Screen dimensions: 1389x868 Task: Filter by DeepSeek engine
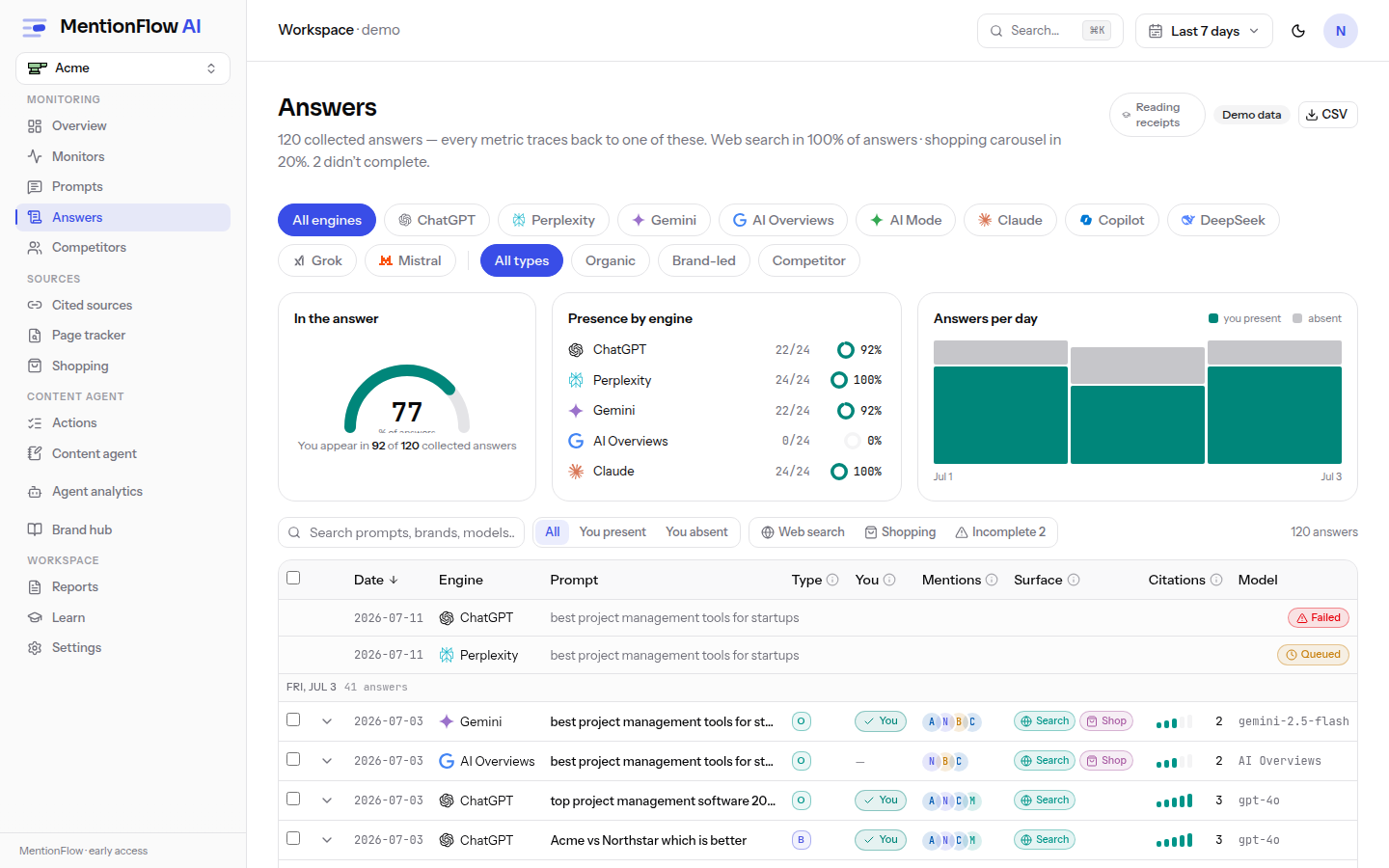[1223, 220]
